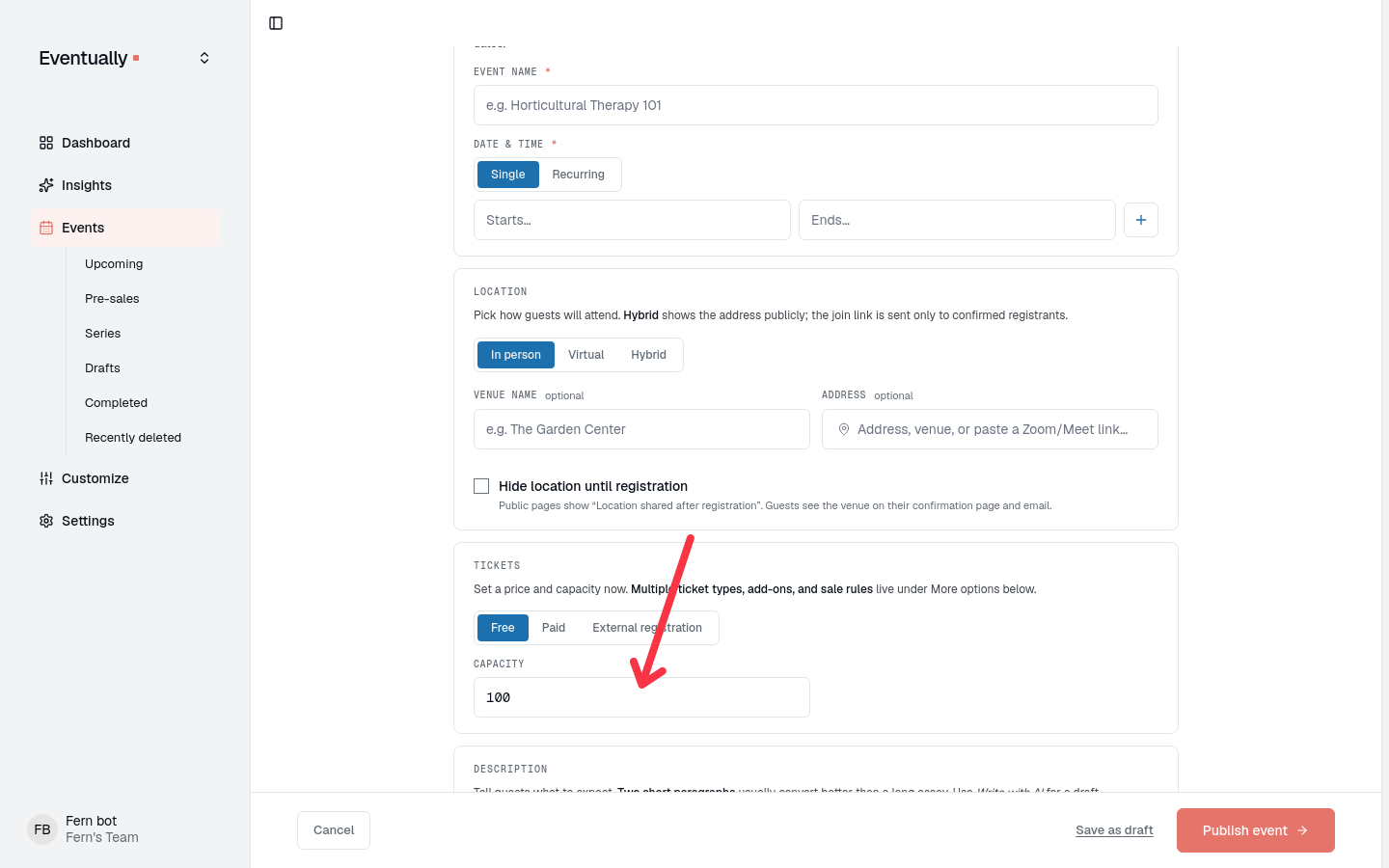The image size is (1389, 868).
Task: Choose External registration ticket option
Action: (x=647, y=628)
